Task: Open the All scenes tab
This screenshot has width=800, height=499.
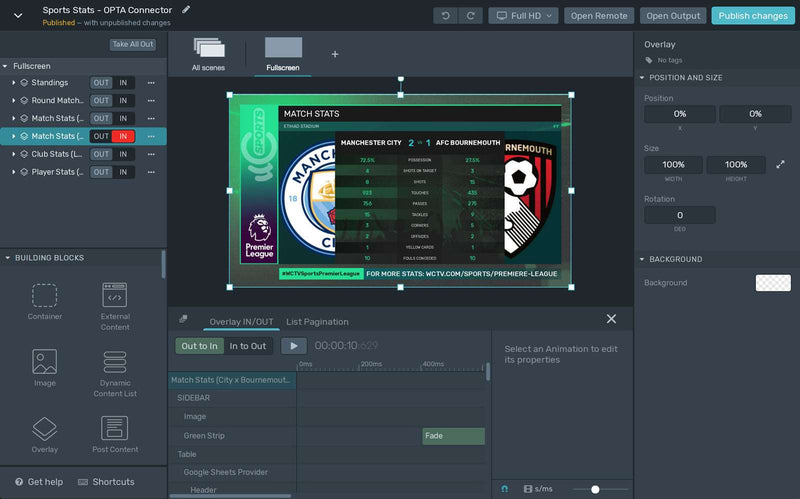Action: click(x=208, y=54)
